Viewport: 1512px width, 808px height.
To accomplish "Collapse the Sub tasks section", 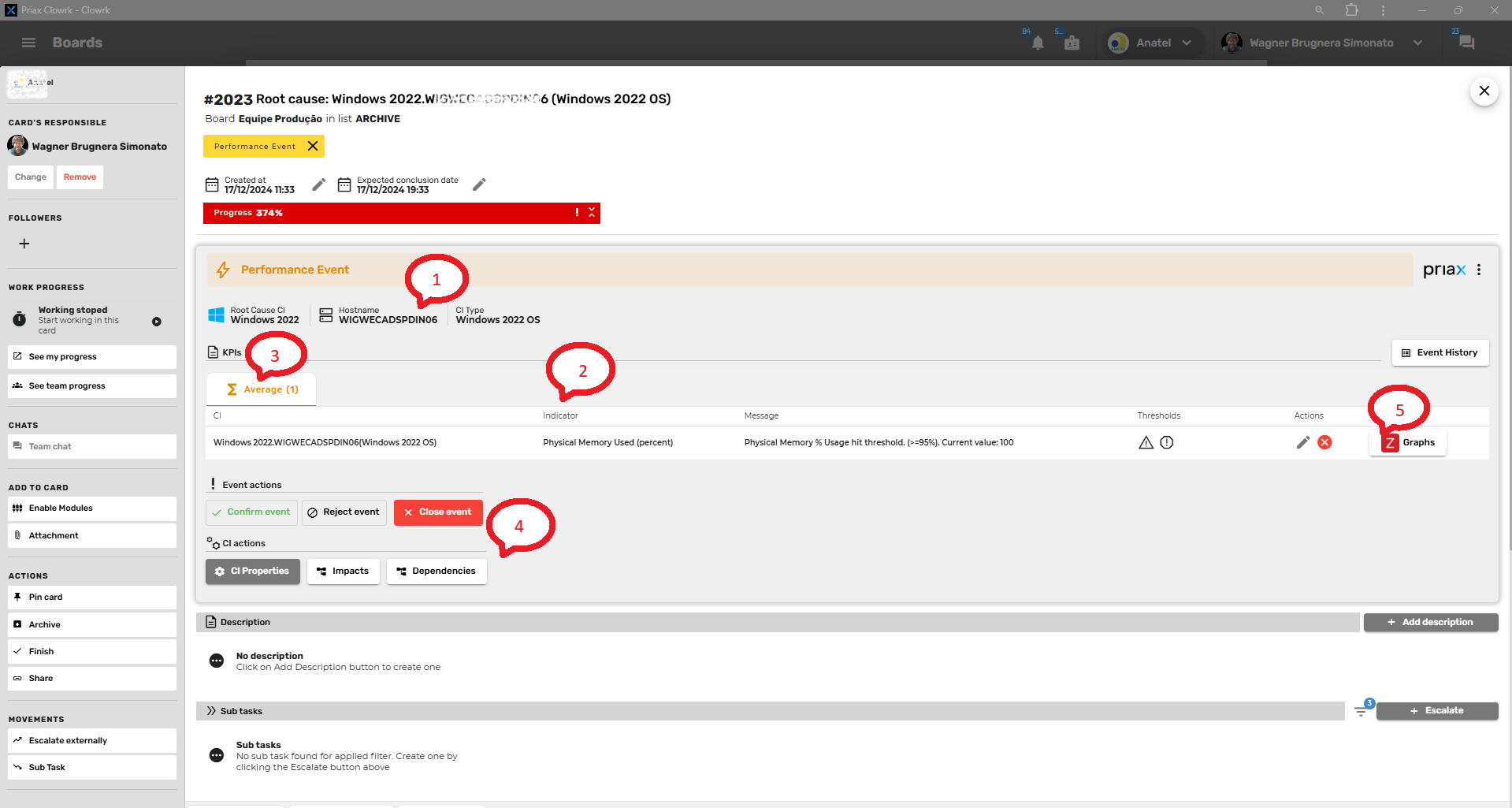I will point(211,711).
